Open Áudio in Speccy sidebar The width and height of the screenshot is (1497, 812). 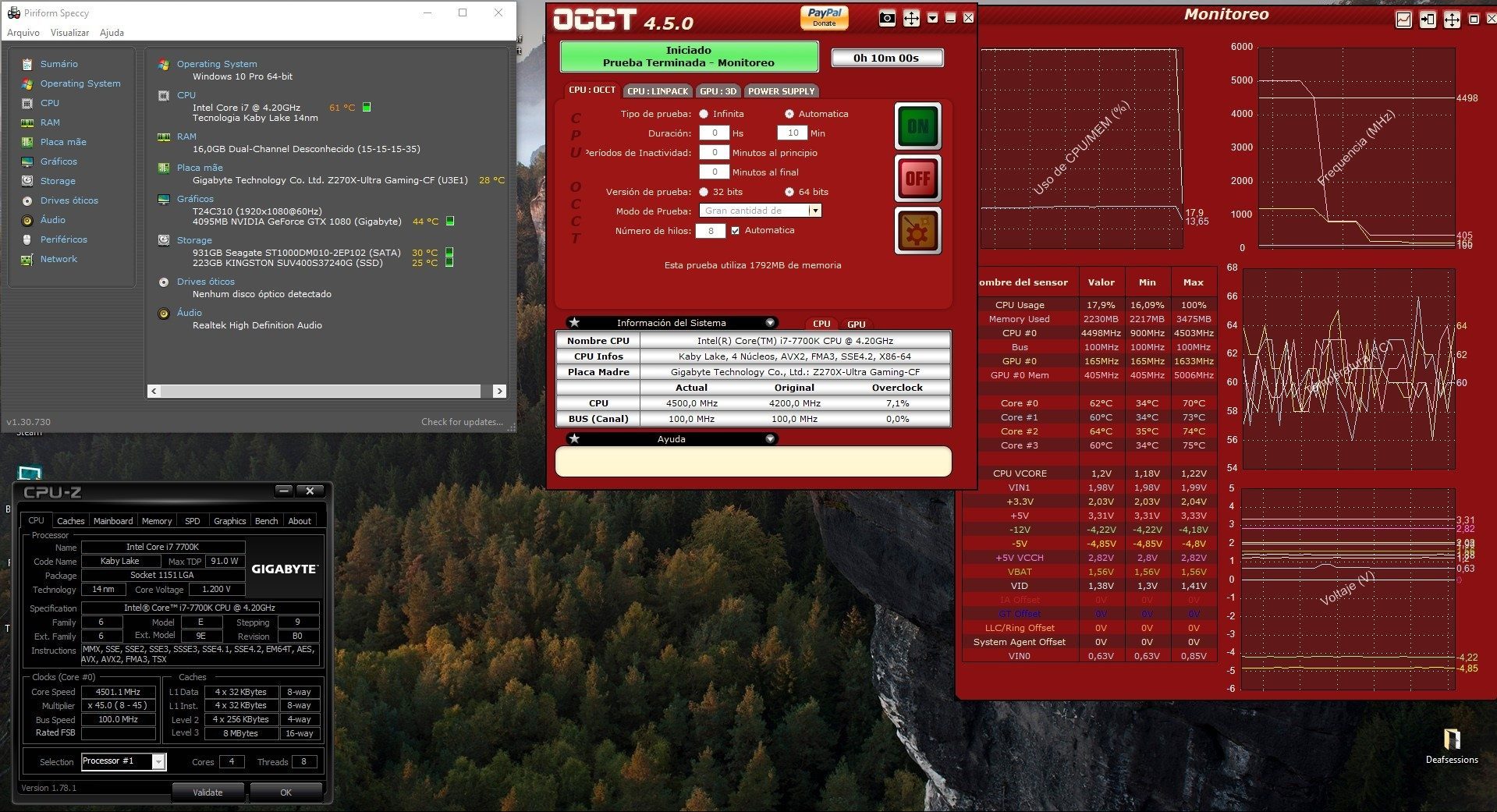coord(53,220)
